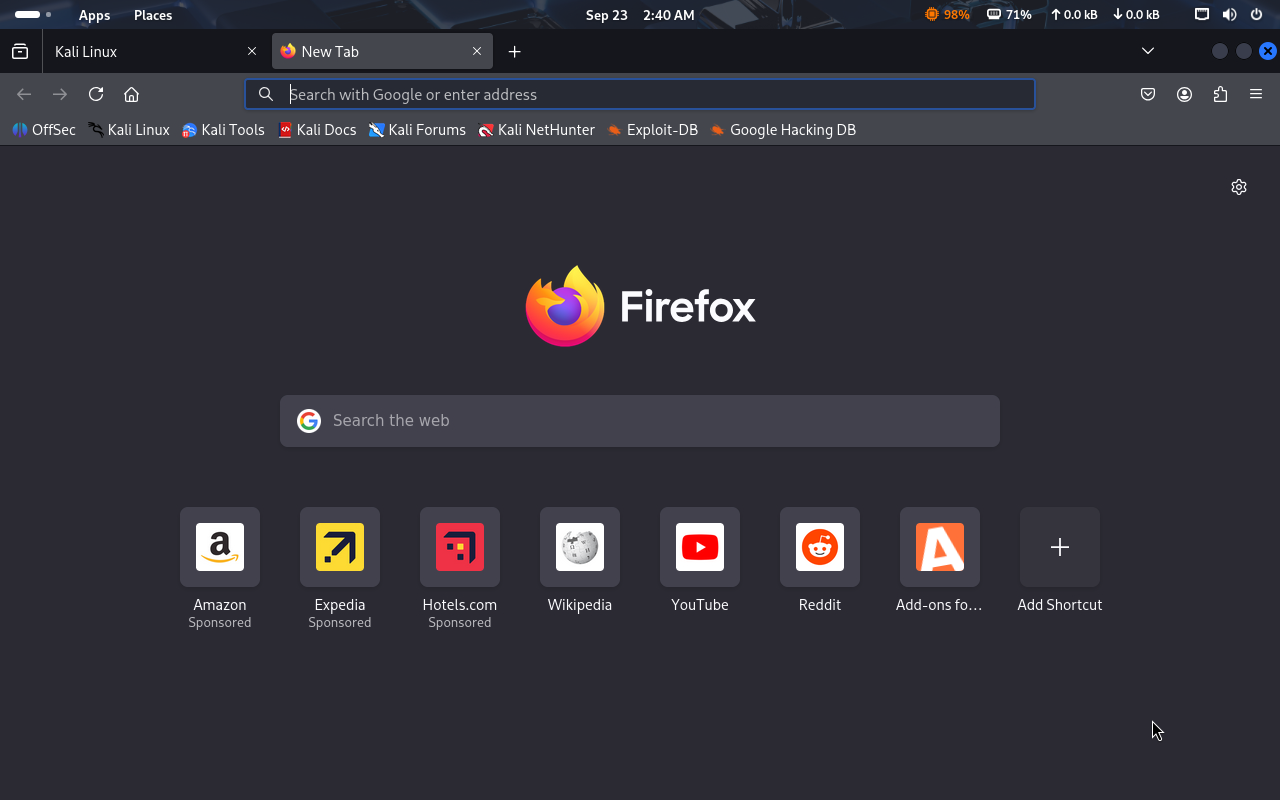The height and width of the screenshot is (800, 1280).
Task: Reload the current page
Action: point(96,94)
